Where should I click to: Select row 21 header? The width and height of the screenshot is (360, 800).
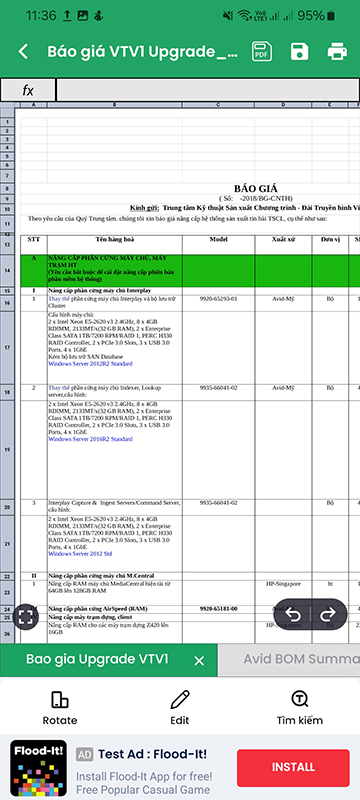7,544
